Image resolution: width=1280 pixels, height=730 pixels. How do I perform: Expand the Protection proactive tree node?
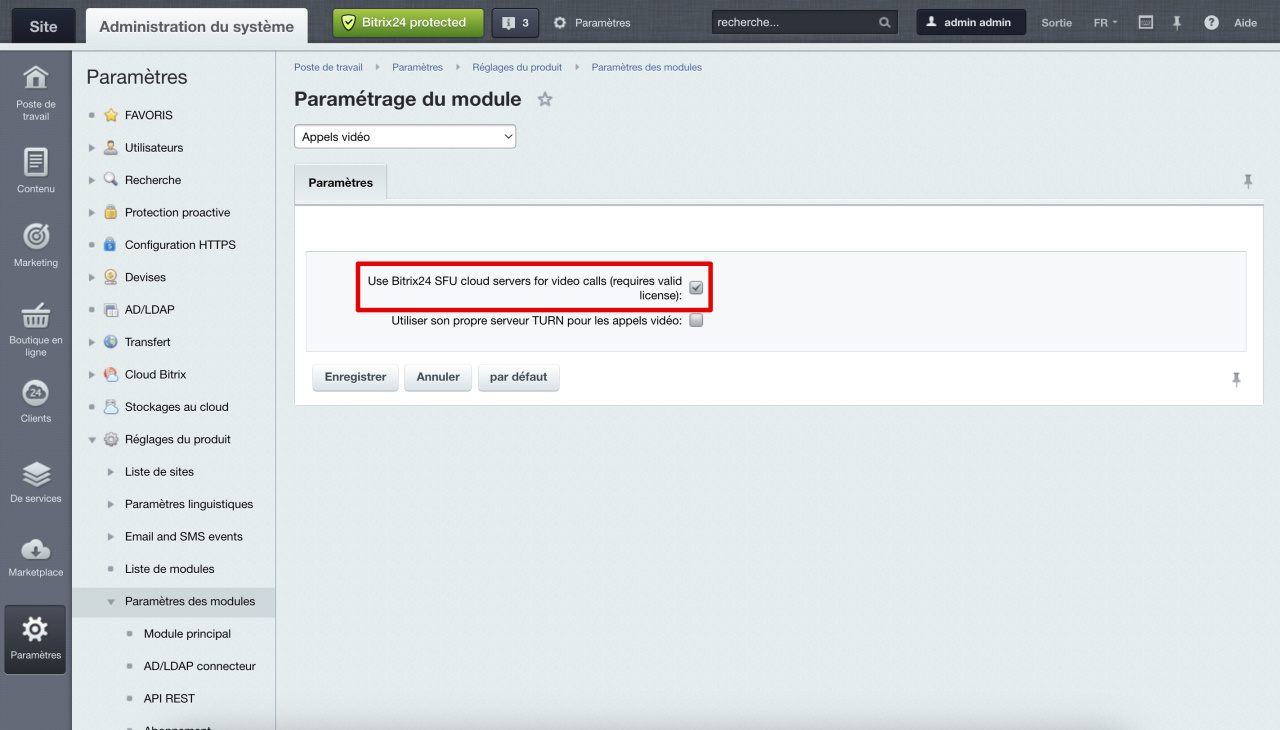[x=92, y=212]
